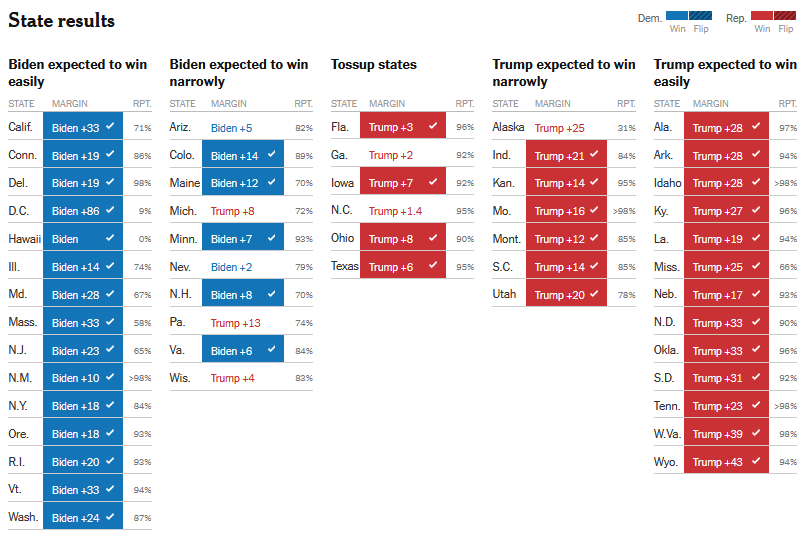Click the solid red Rep. Win legend swatch
The image size is (809, 536).
(x=762, y=15)
